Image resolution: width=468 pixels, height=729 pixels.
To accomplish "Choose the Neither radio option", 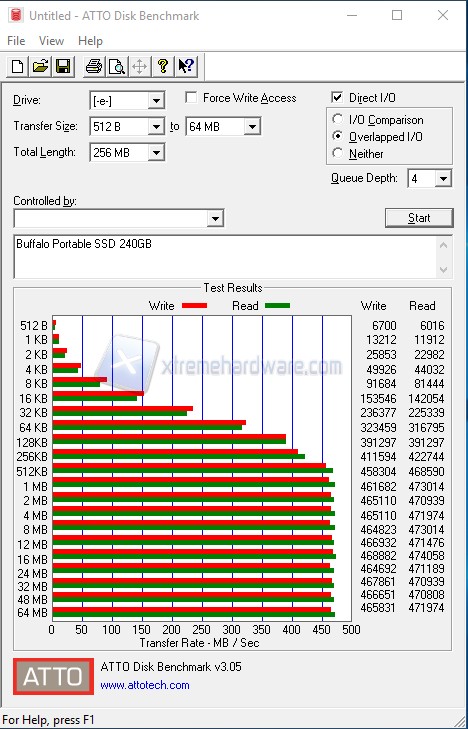I will (x=338, y=153).
